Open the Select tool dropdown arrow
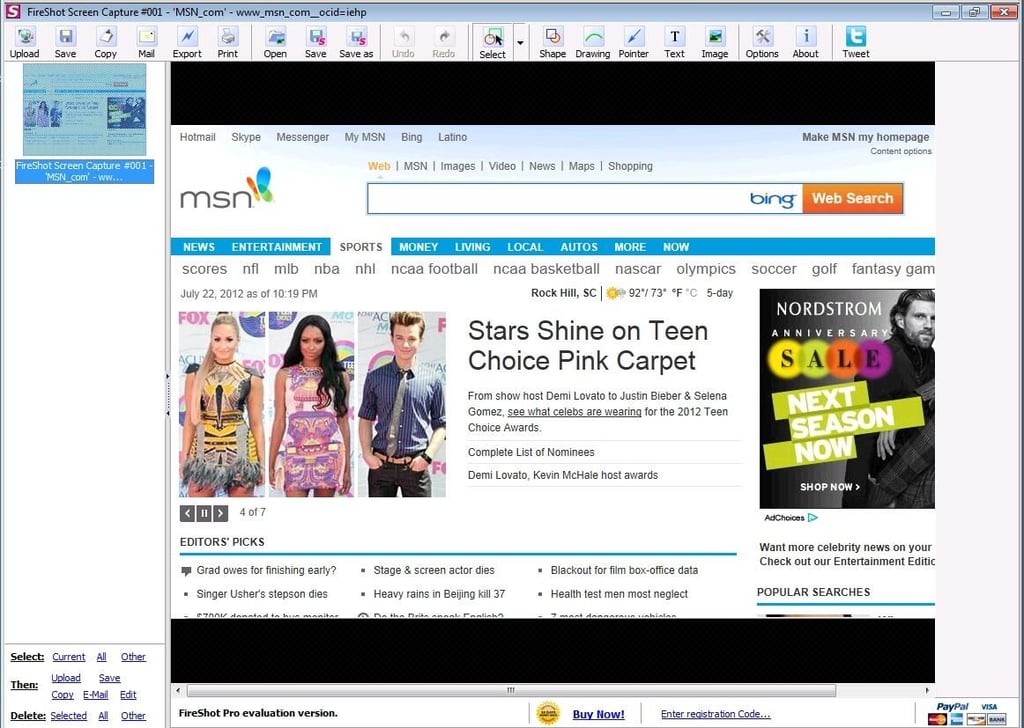This screenshot has width=1024, height=728. (x=520, y=43)
